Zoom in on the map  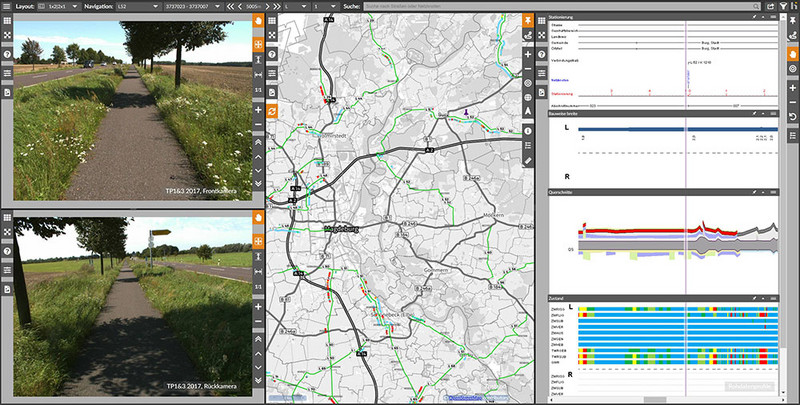528,54
